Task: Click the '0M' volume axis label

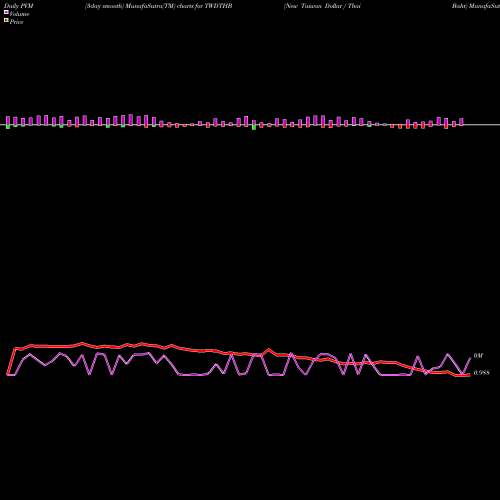Action: coord(478,356)
